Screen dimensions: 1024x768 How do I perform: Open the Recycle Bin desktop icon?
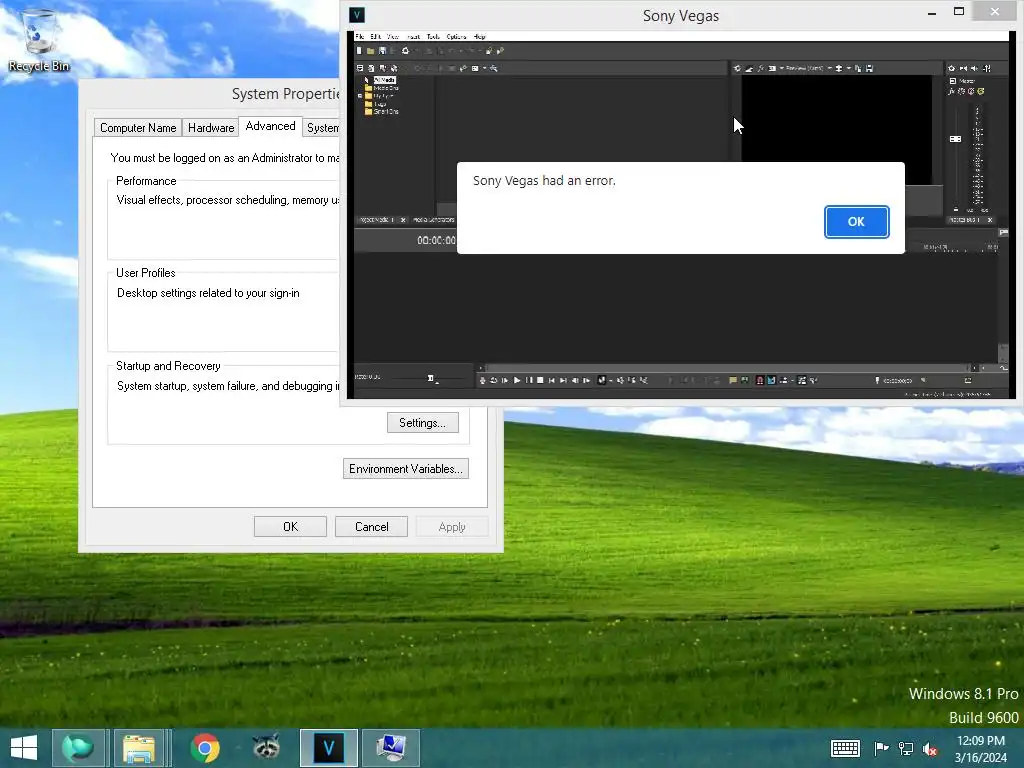point(39,40)
